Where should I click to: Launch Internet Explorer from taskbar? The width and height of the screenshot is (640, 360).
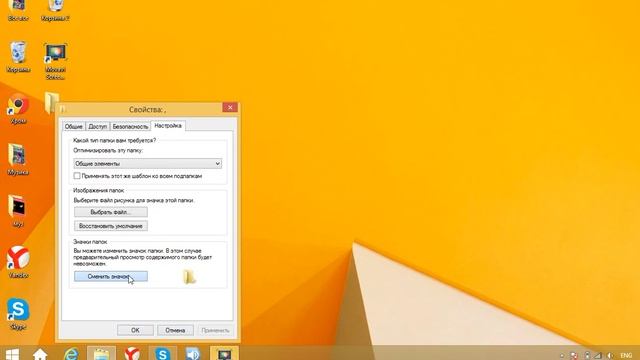[71, 353]
